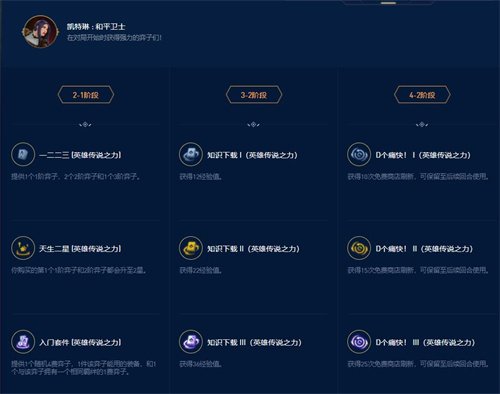
Task: Click the 天生二星 augment title
Action: click(80, 249)
